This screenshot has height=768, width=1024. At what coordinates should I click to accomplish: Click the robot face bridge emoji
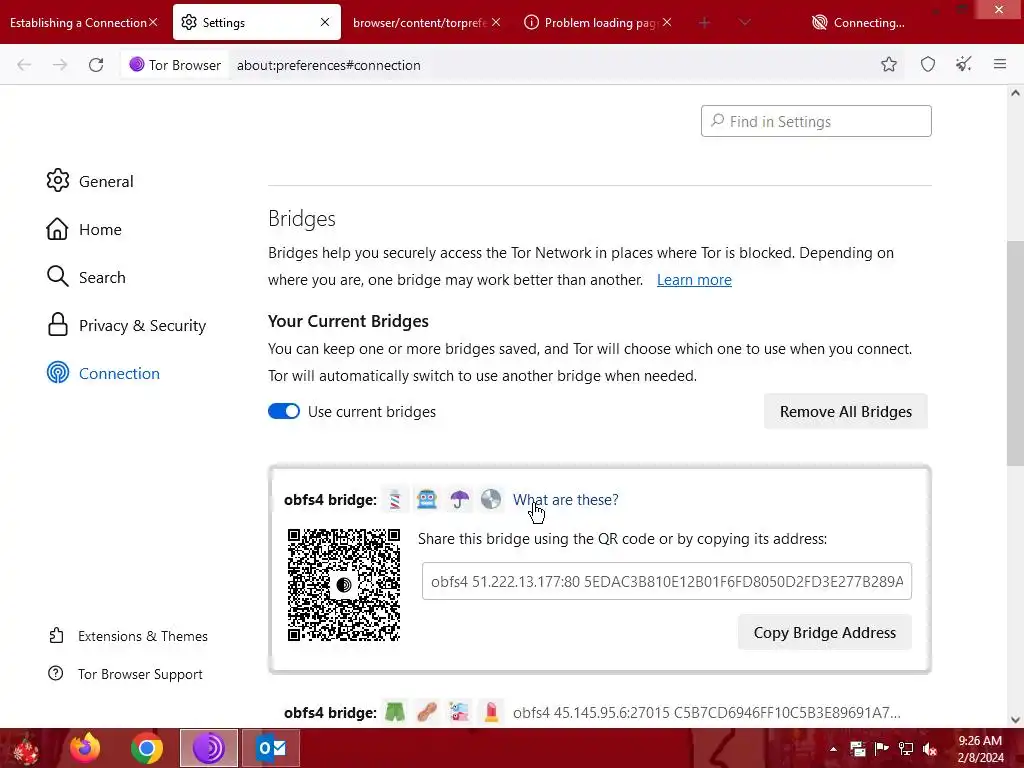426,500
